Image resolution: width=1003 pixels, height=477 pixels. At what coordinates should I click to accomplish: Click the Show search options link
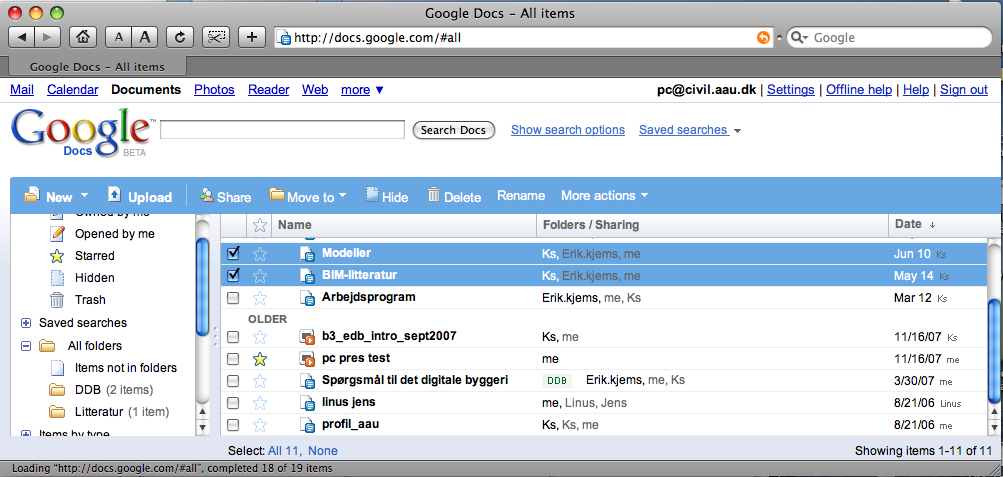(x=567, y=130)
